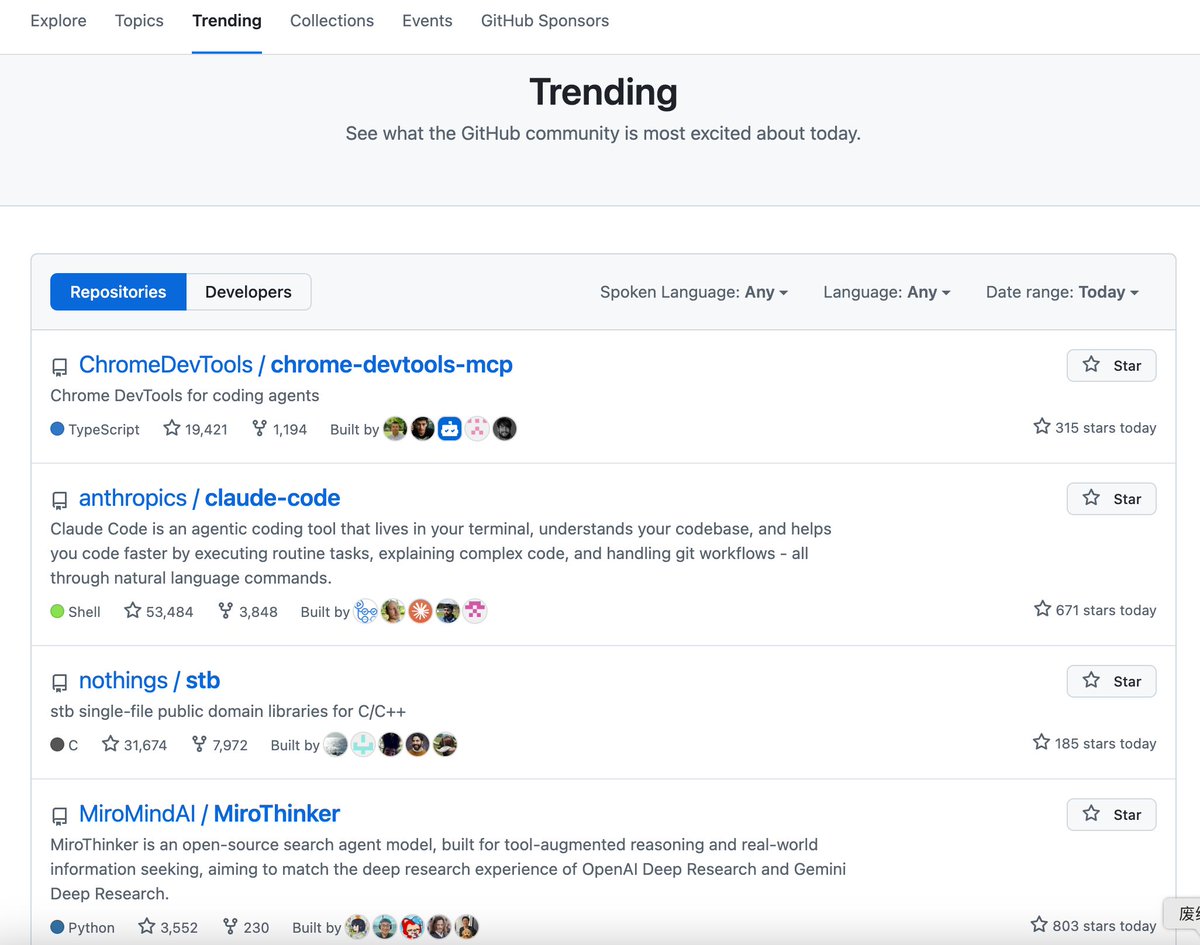
Task: Open last contributor avatar of stb
Action: (445, 745)
